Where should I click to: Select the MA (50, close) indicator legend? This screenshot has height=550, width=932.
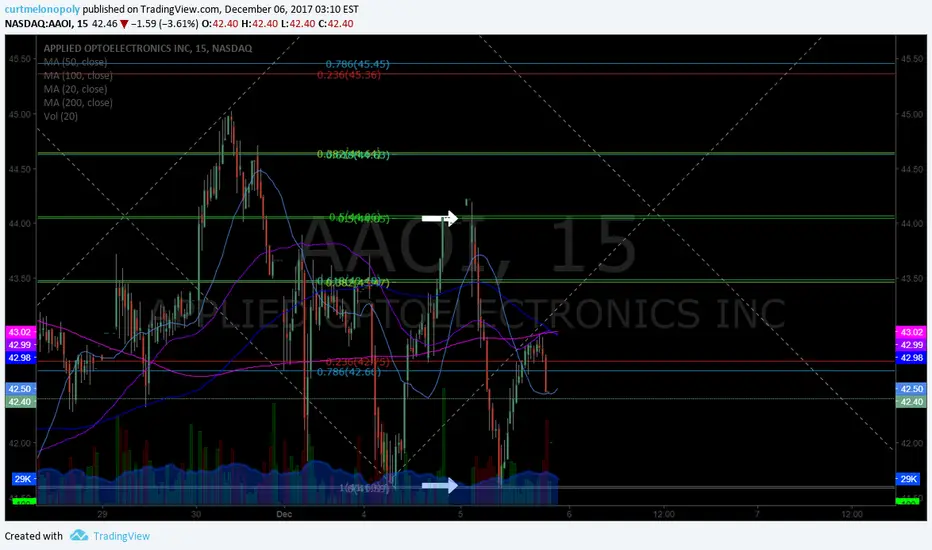pos(75,62)
